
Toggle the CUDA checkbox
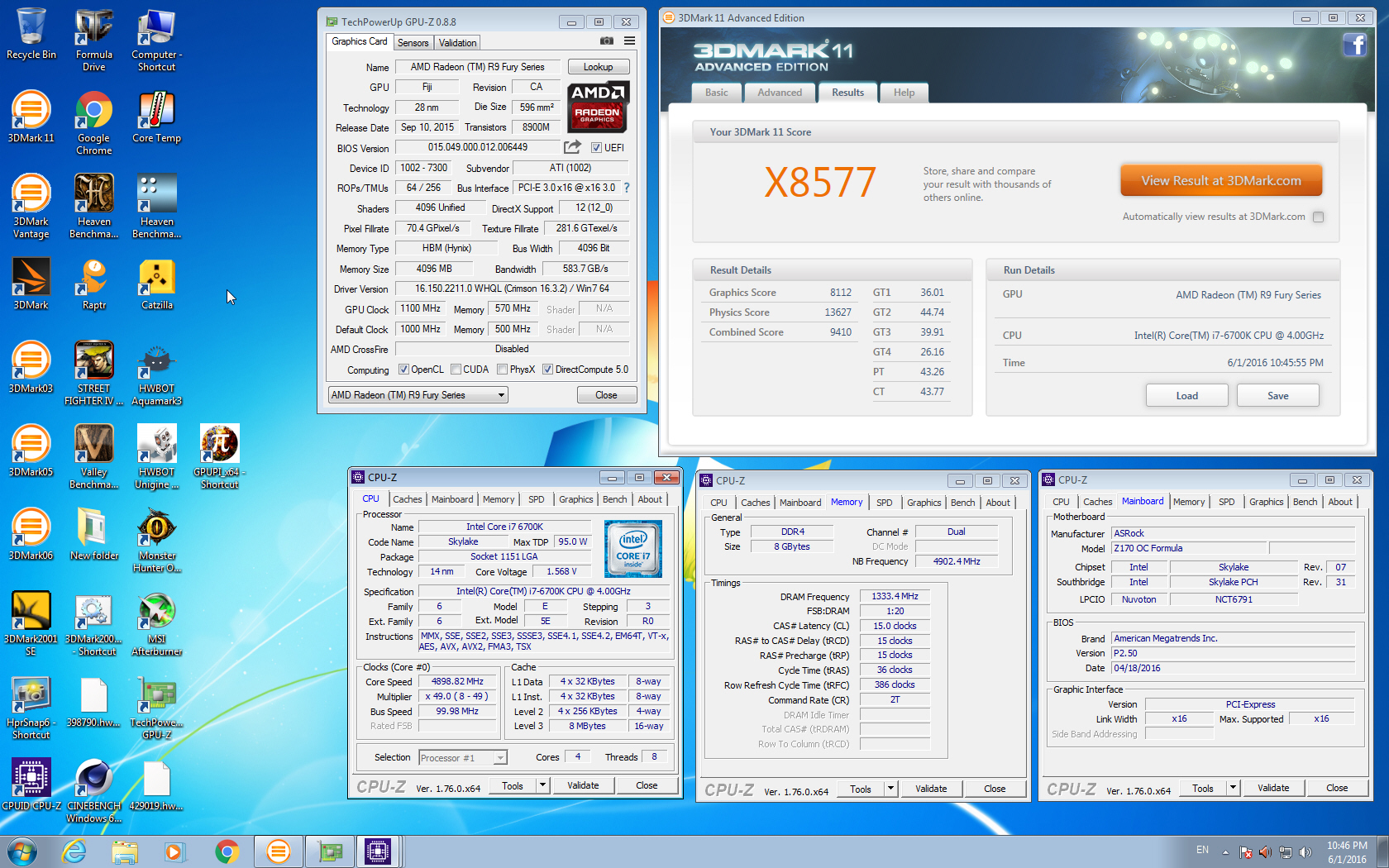(x=456, y=370)
